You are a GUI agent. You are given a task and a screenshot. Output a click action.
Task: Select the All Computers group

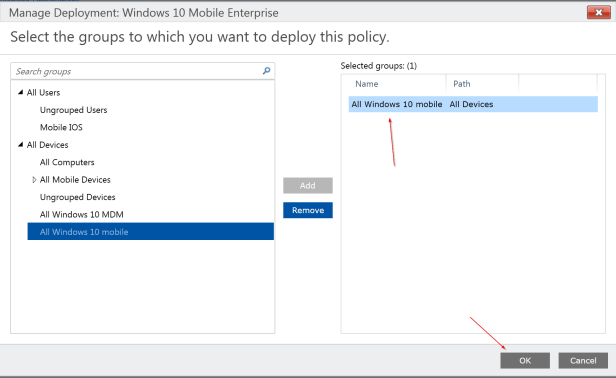67,162
